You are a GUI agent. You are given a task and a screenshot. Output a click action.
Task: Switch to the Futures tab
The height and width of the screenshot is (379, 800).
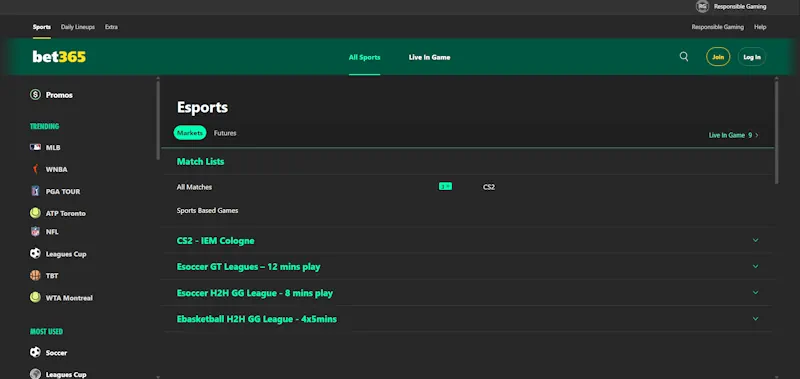point(225,133)
